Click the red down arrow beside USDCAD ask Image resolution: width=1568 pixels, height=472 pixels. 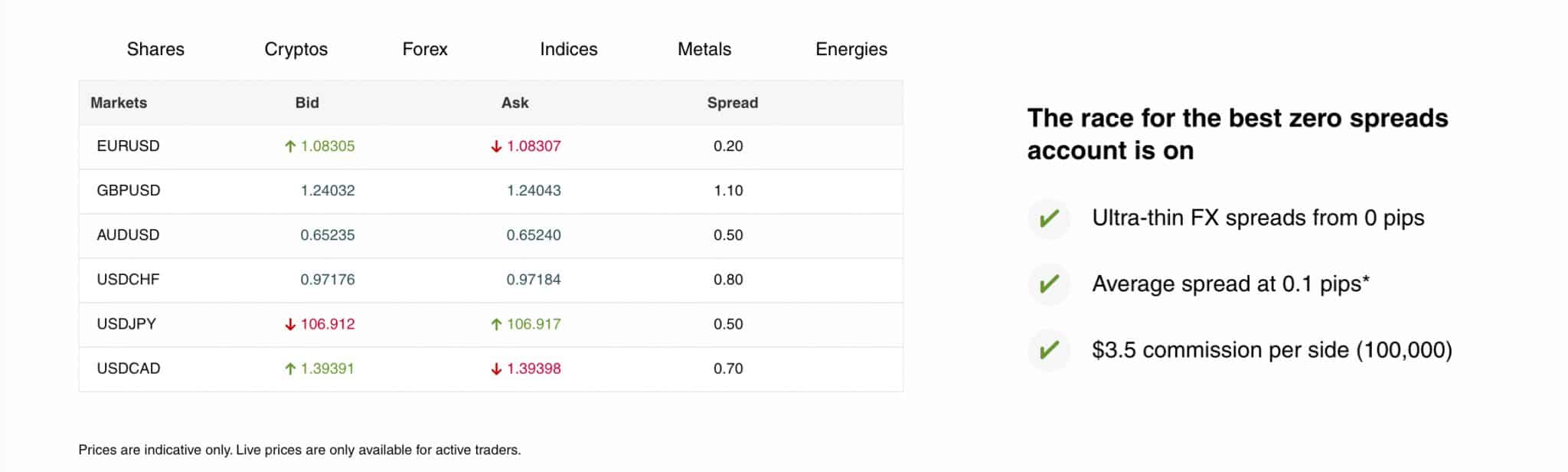point(496,368)
